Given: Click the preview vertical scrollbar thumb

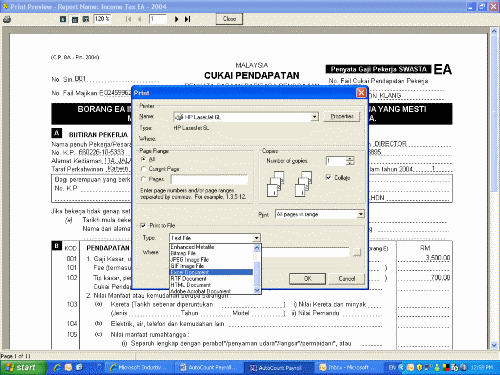Looking at the screenshot, I should pos(494,113).
